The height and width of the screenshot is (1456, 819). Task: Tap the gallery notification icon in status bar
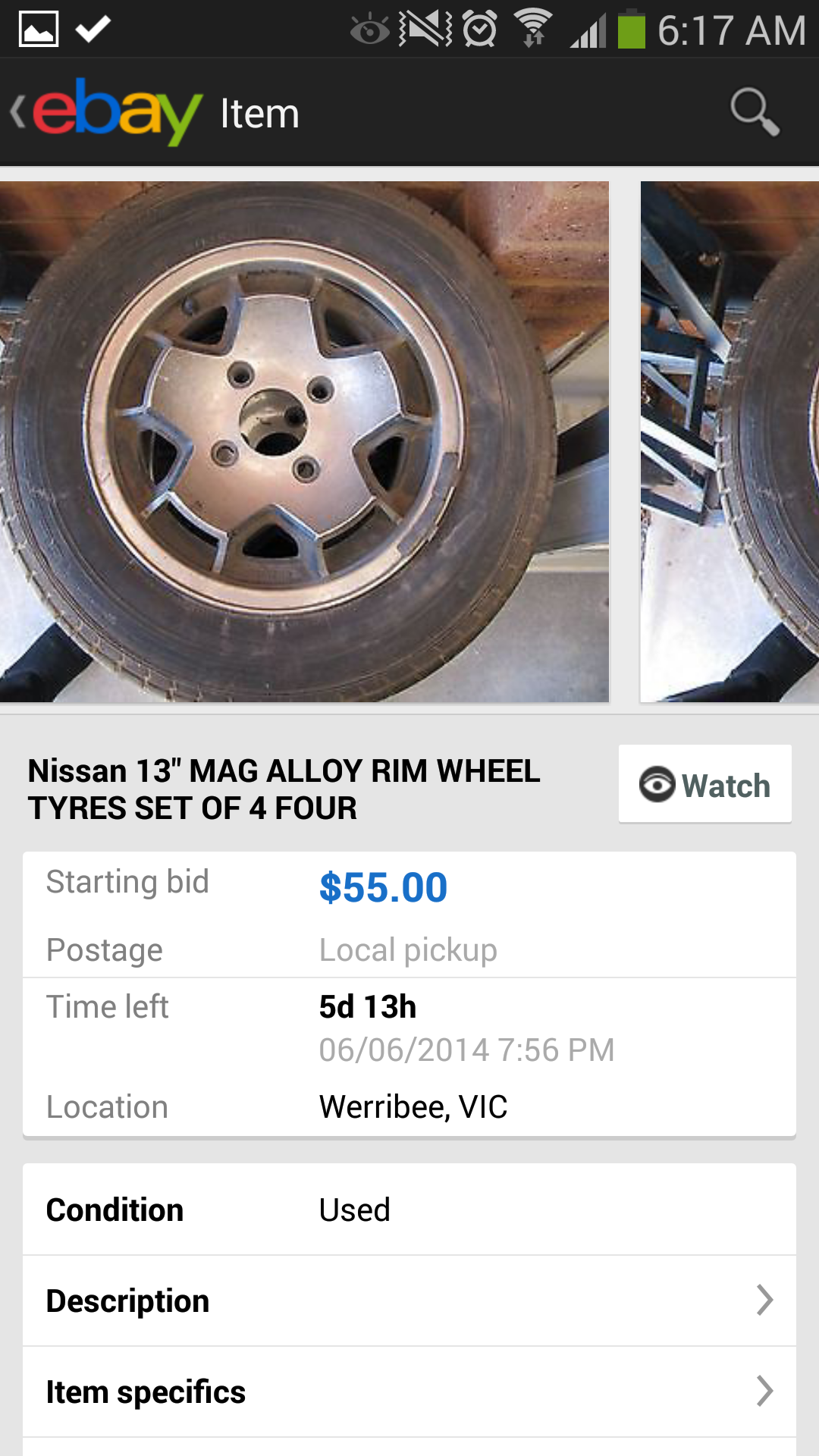pyautogui.click(x=38, y=30)
